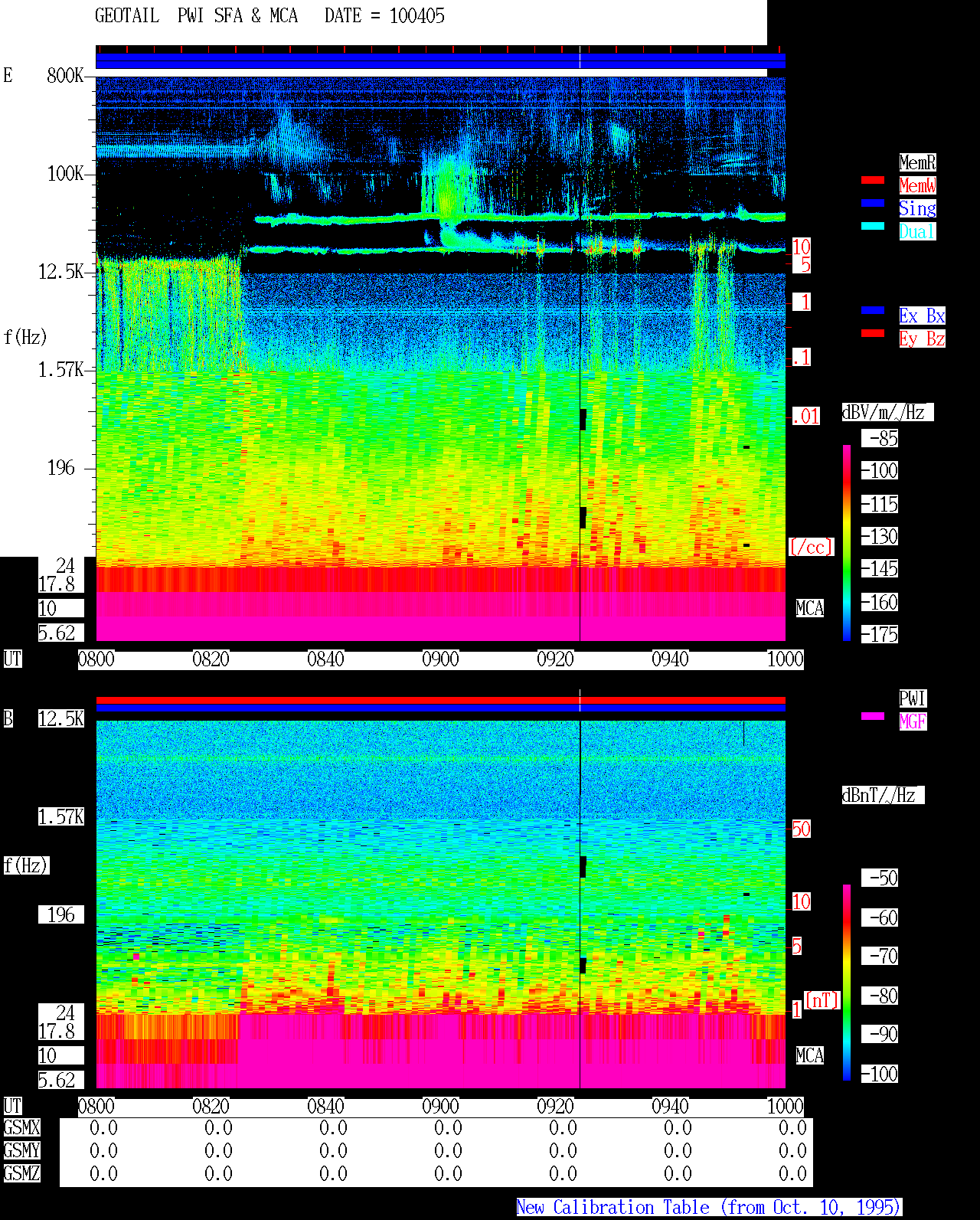980x1220 pixels.
Task: Select the MemW legend label
Action: [x=917, y=185]
